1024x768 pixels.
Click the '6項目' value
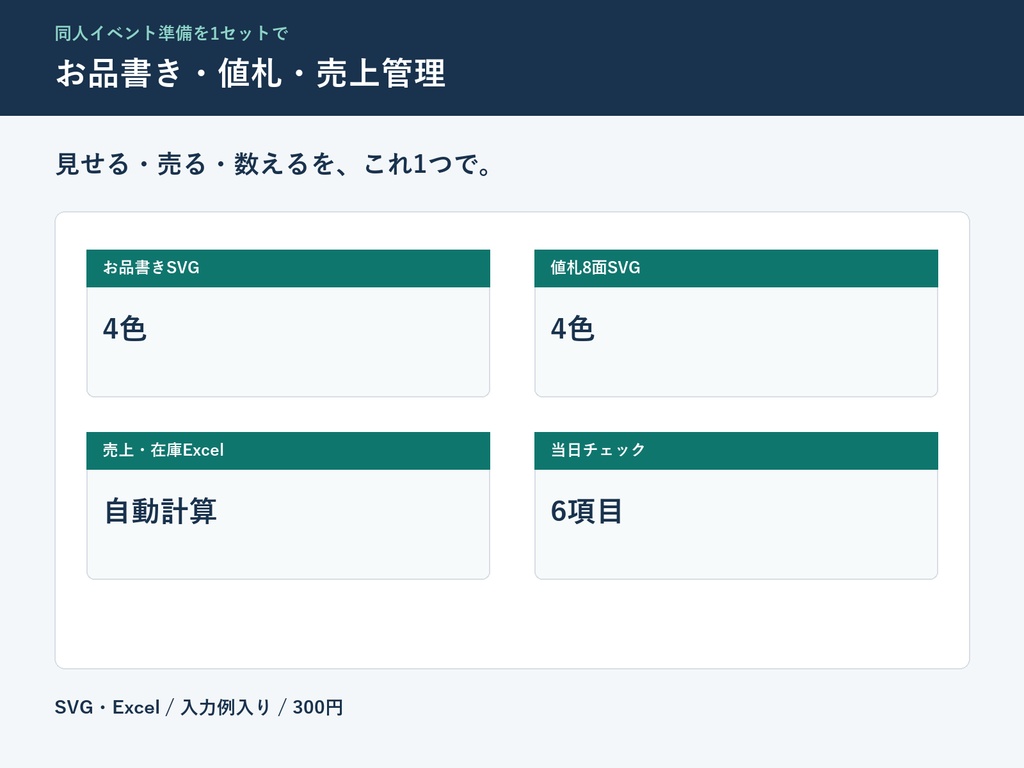pyautogui.click(x=586, y=511)
